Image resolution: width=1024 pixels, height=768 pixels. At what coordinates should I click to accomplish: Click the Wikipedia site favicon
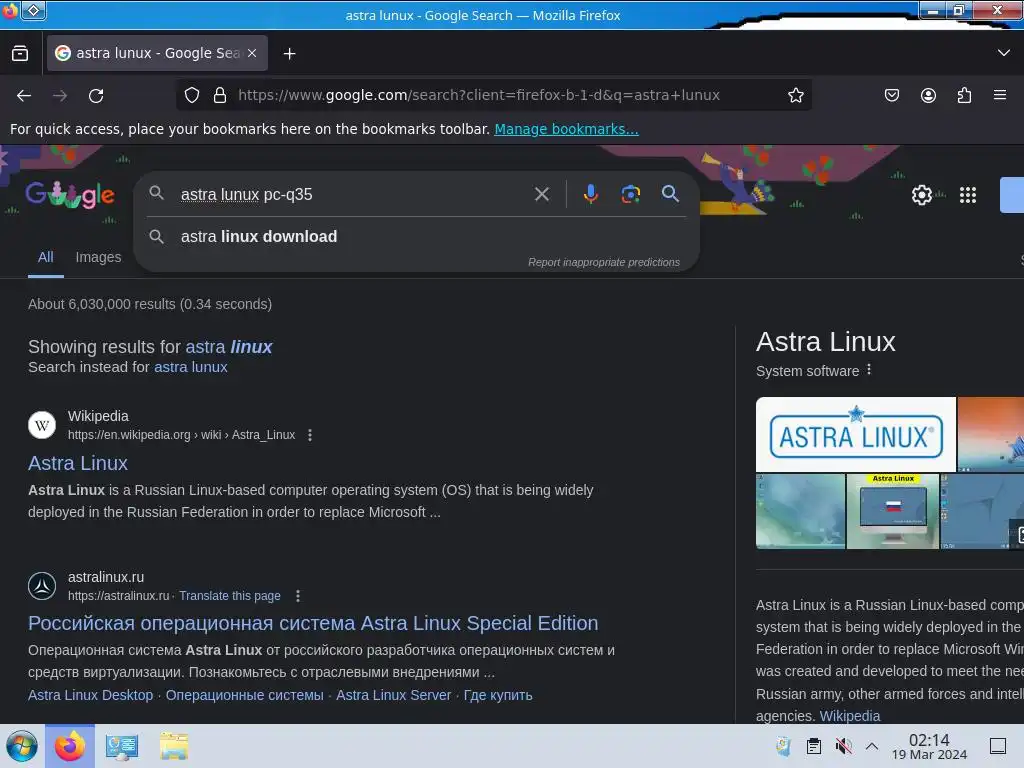point(42,425)
